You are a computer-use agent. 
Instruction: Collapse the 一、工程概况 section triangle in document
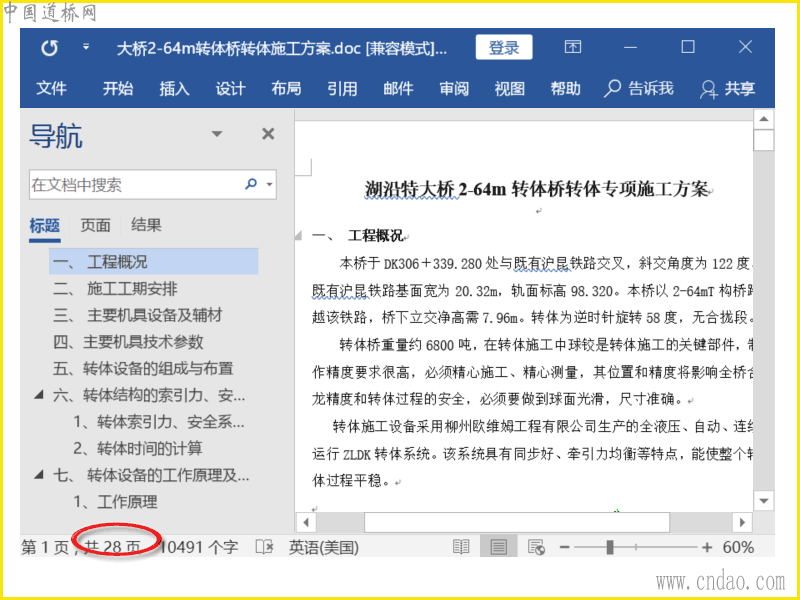coord(299,235)
